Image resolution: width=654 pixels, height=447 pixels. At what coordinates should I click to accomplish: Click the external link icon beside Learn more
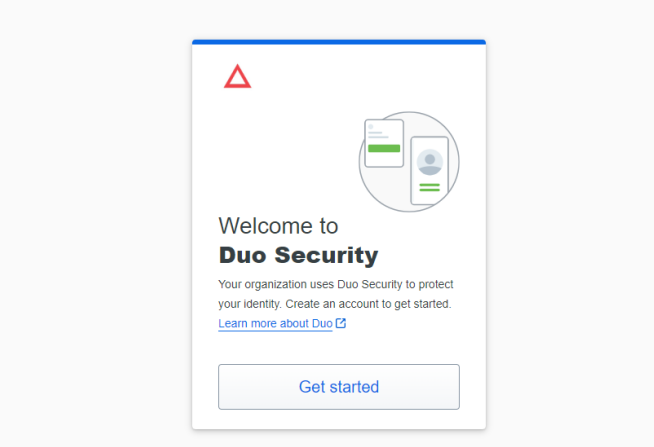click(x=341, y=323)
